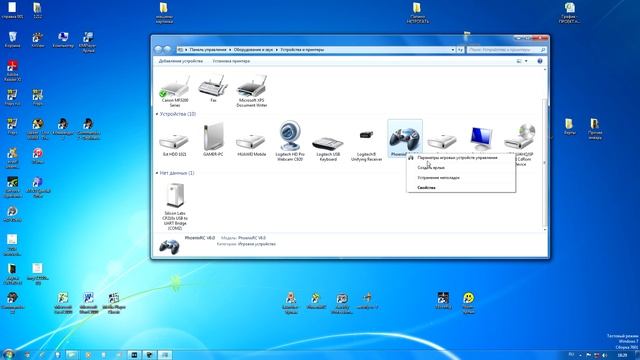Click the RU language indicator
Image resolution: width=640 pixels, height=360 pixels.
point(571,355)
